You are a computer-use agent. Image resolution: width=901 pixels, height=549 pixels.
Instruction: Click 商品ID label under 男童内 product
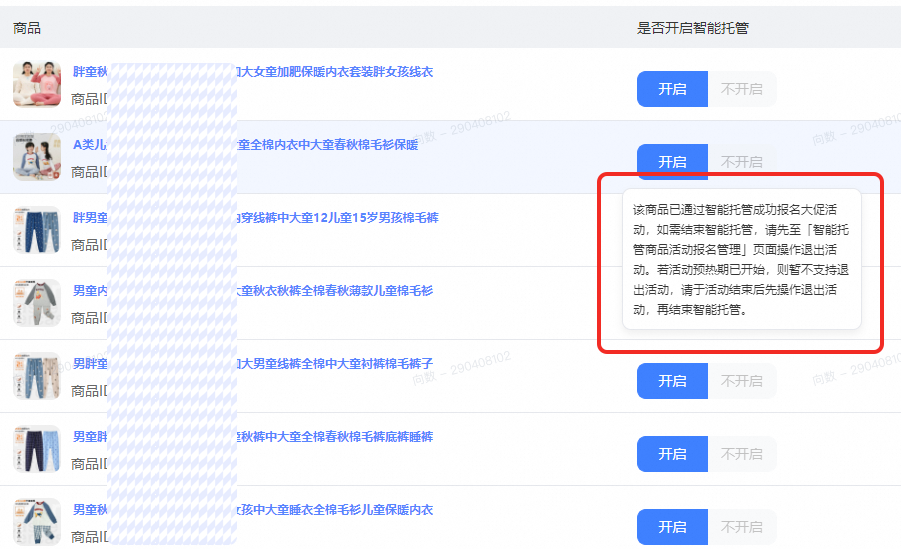click(x=89, y=318)
